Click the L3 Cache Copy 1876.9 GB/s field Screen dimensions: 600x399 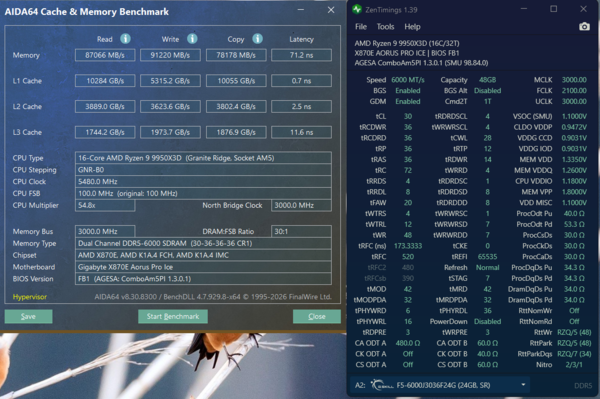pos(236,132)
